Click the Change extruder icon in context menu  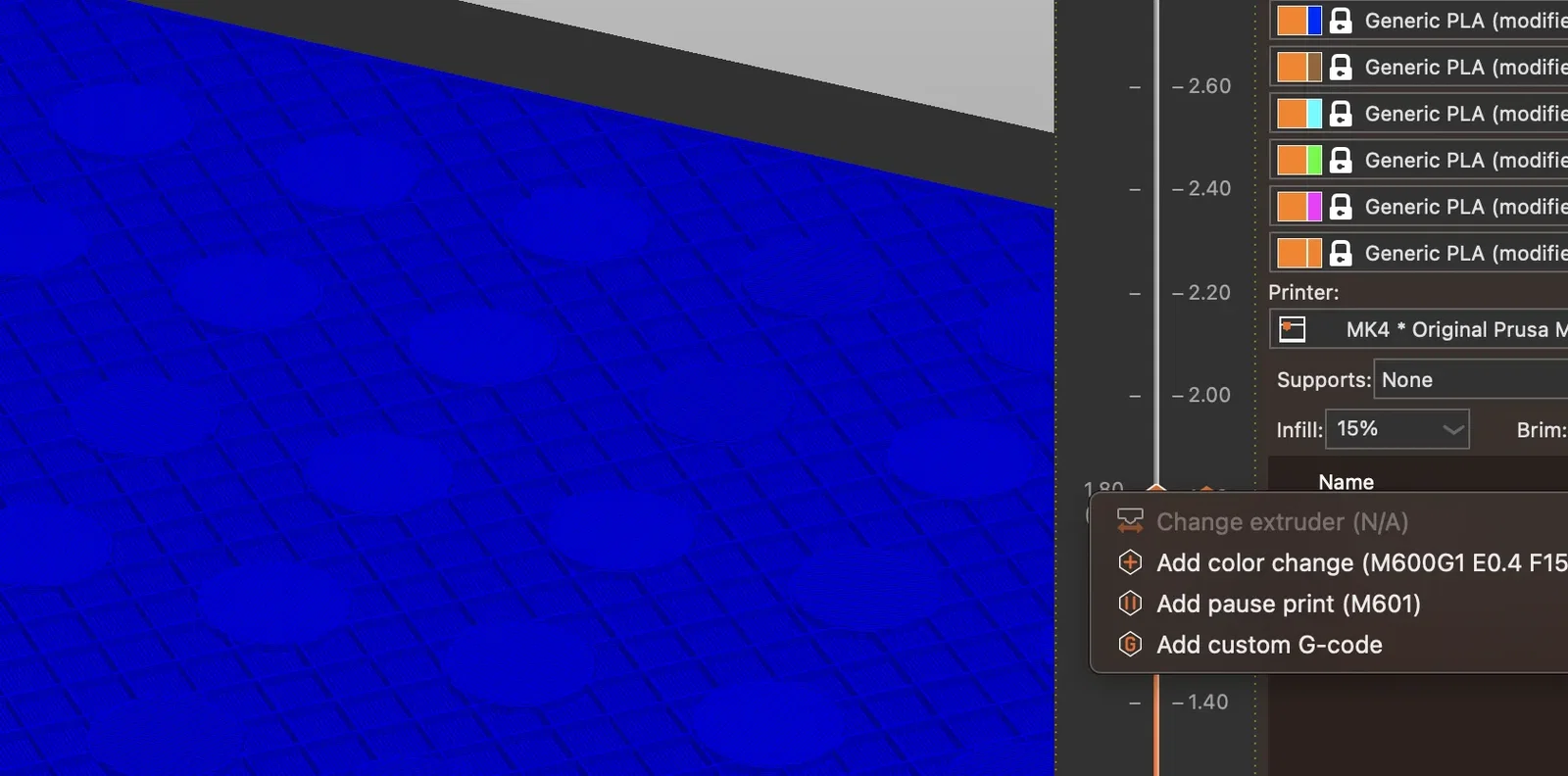(x=1130, y=521)
